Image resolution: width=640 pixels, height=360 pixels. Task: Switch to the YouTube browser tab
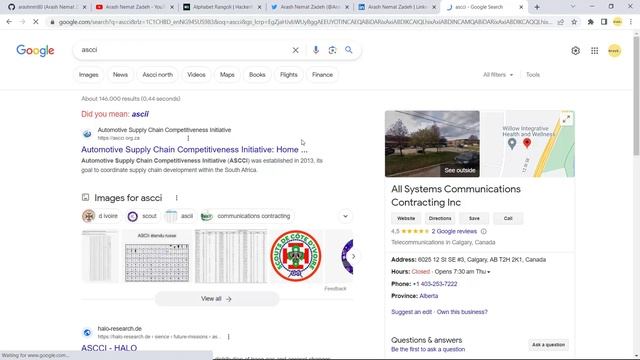tap(135, 7)
